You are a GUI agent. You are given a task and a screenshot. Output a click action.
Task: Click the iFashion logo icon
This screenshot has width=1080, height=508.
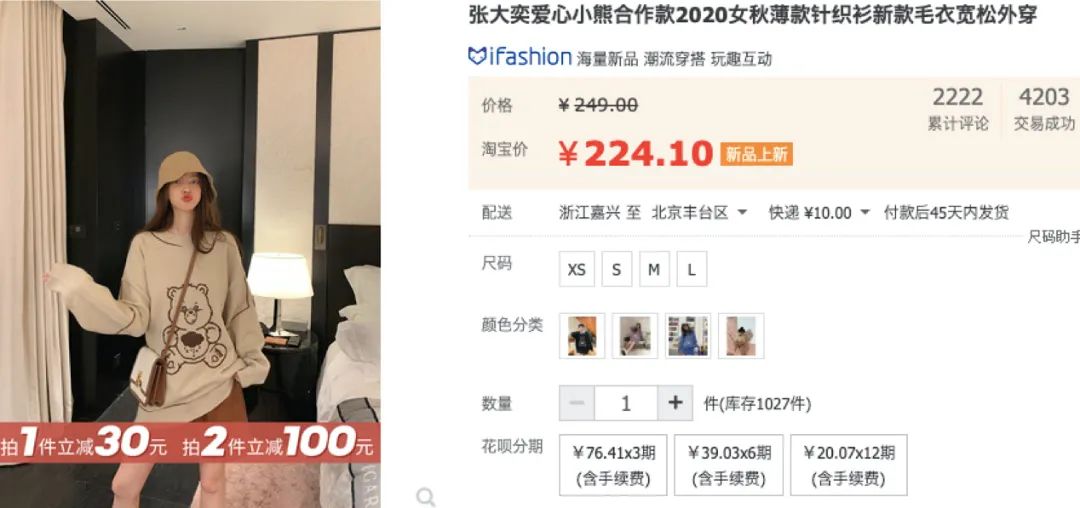(477, 56)
